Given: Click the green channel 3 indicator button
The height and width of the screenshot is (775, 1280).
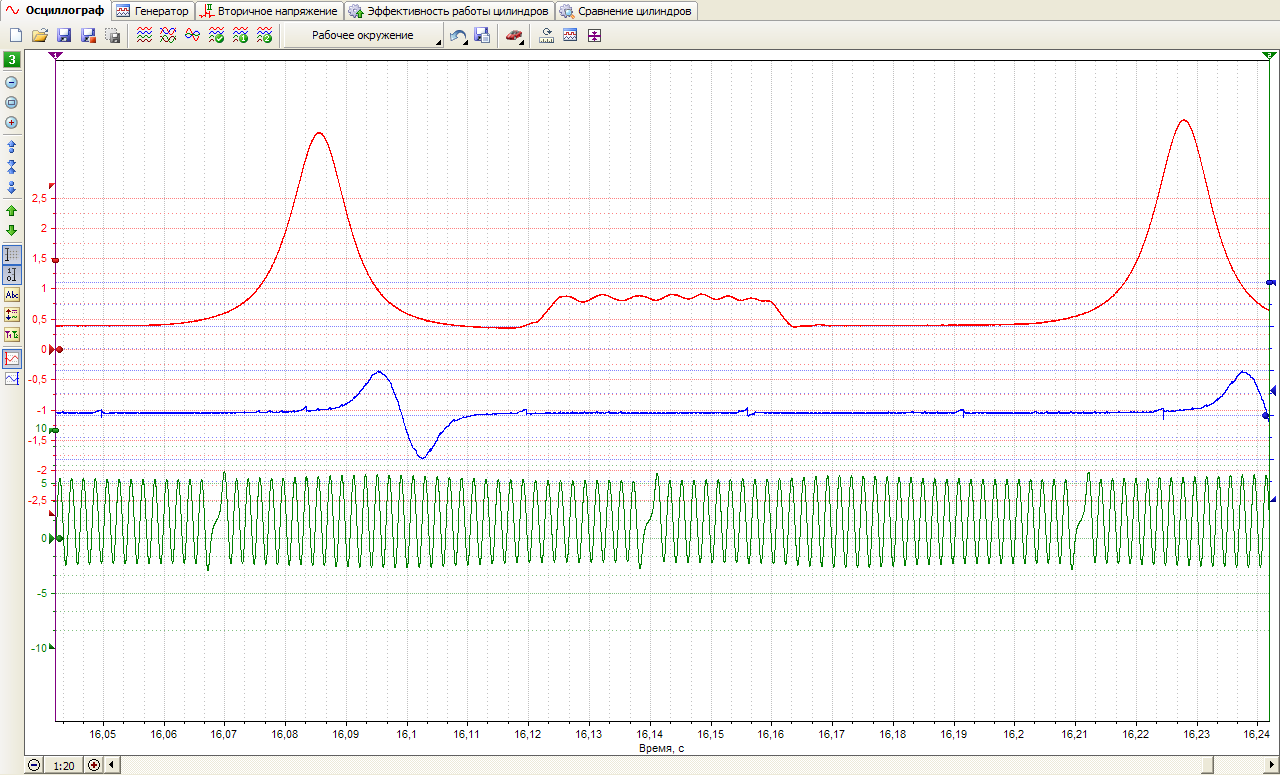Looking at the screenshot, I should pos(12,61).
